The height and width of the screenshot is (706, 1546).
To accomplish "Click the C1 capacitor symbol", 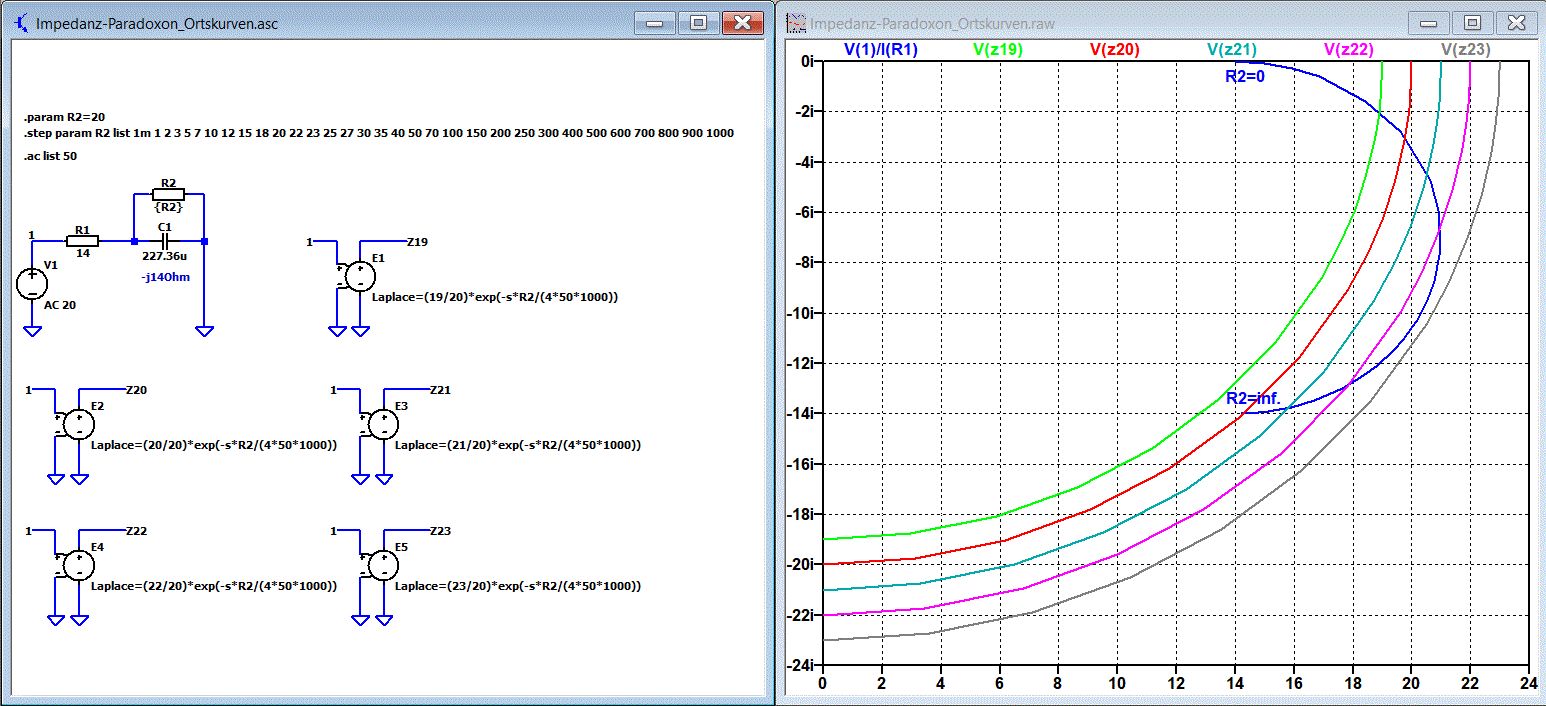I will click(x=166, y=241).
